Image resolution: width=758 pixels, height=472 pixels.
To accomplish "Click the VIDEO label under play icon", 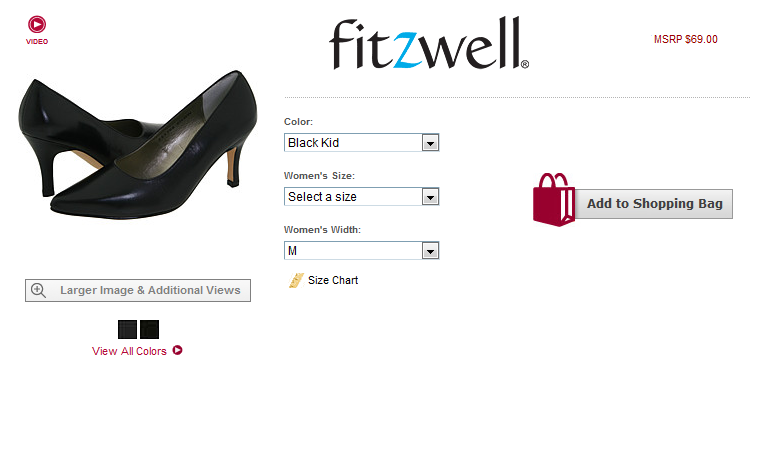I will tap(37, 42).
